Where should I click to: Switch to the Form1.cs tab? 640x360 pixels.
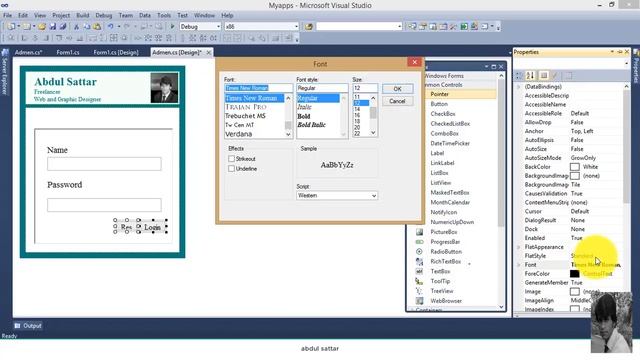click(68, 52)
